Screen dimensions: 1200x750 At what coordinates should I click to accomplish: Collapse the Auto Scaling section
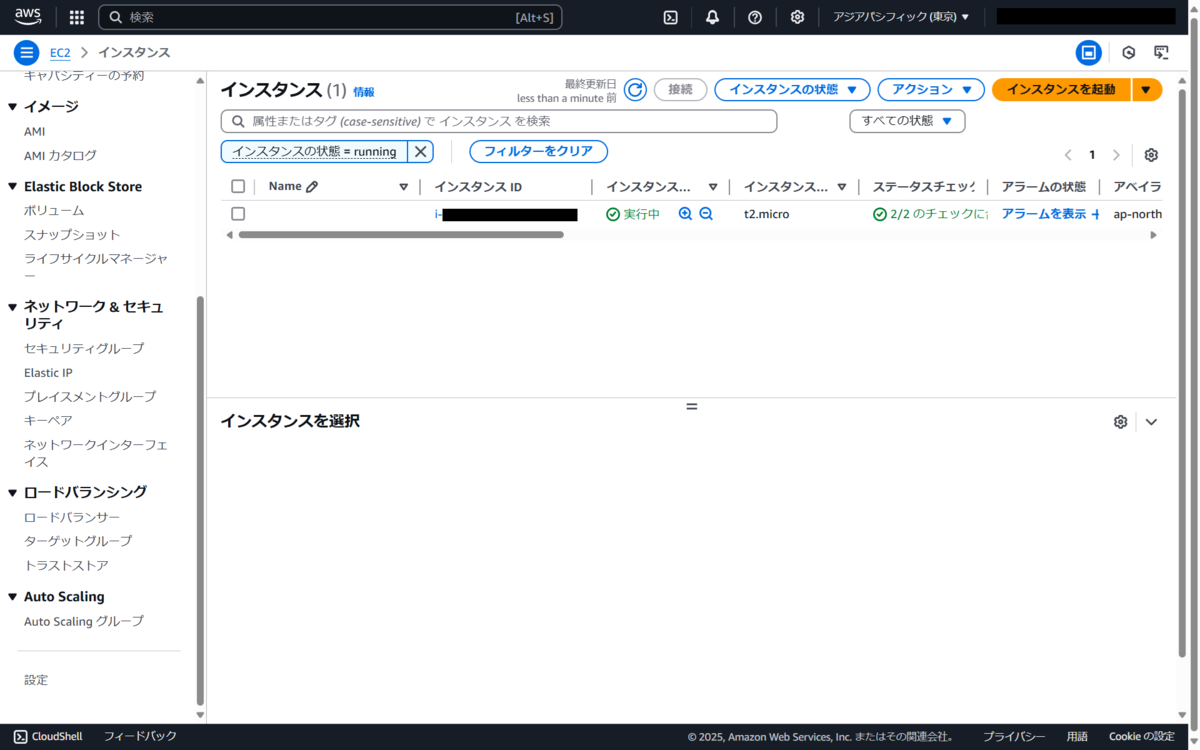13,597
